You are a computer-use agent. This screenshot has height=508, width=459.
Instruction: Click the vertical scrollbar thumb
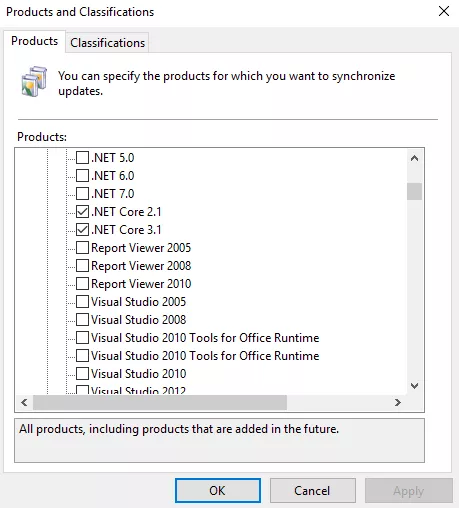(414, 191)
